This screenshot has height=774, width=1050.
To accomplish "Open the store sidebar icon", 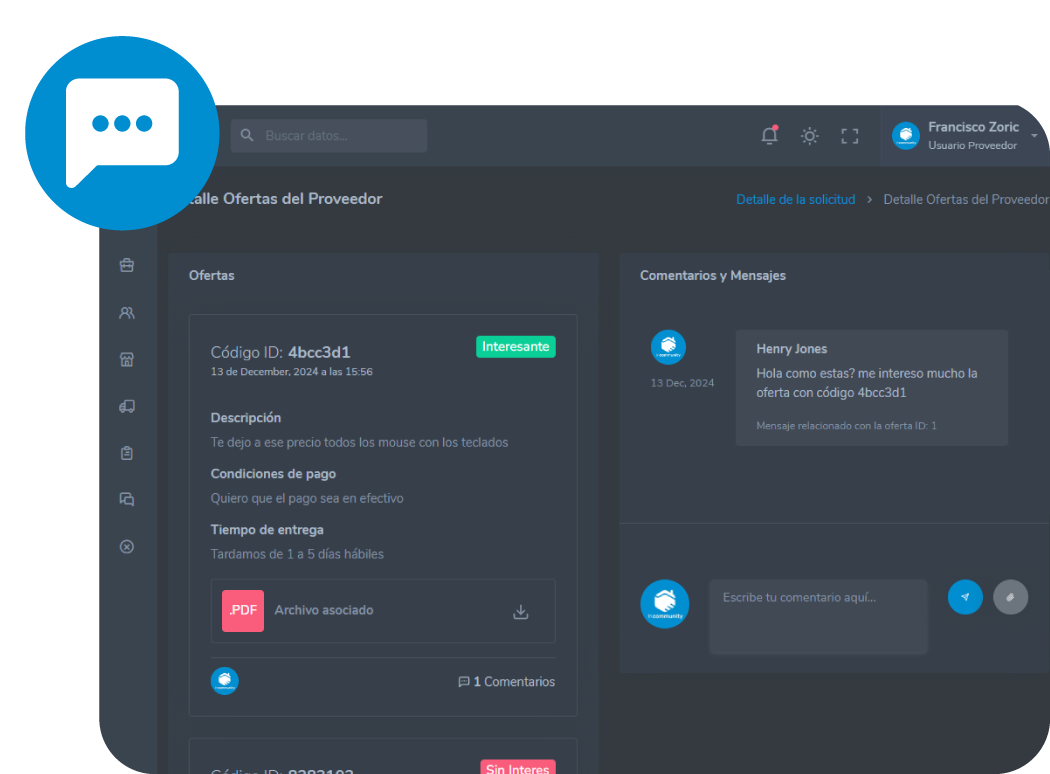I will [x=127, y=360].
